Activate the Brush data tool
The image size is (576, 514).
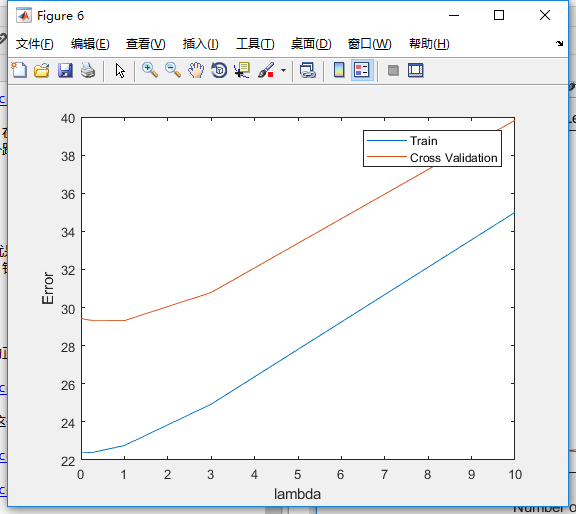click(266, 70)
